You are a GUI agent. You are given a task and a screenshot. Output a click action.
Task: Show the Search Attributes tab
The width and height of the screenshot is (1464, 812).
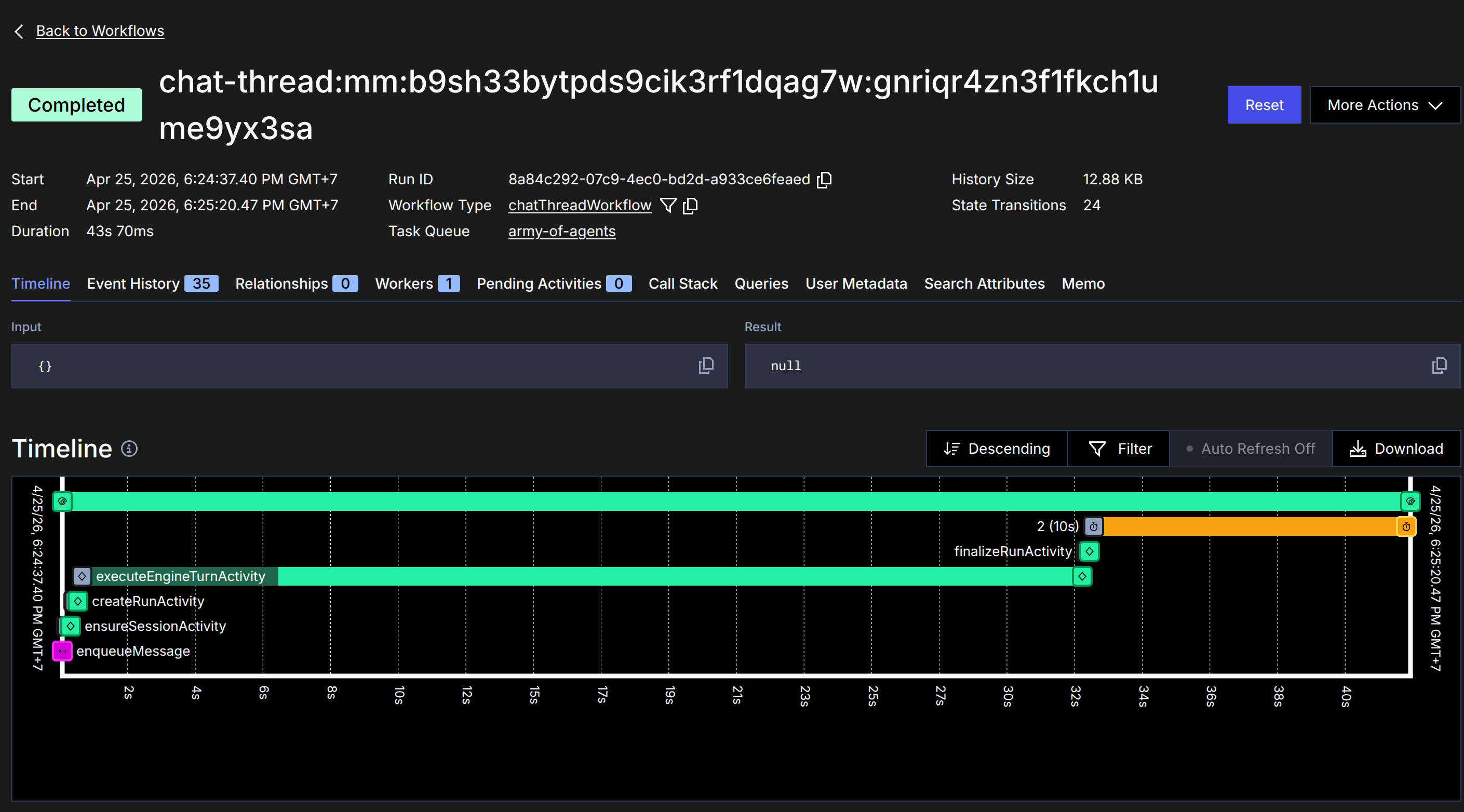pyautogui.click(x=984, y=283)
